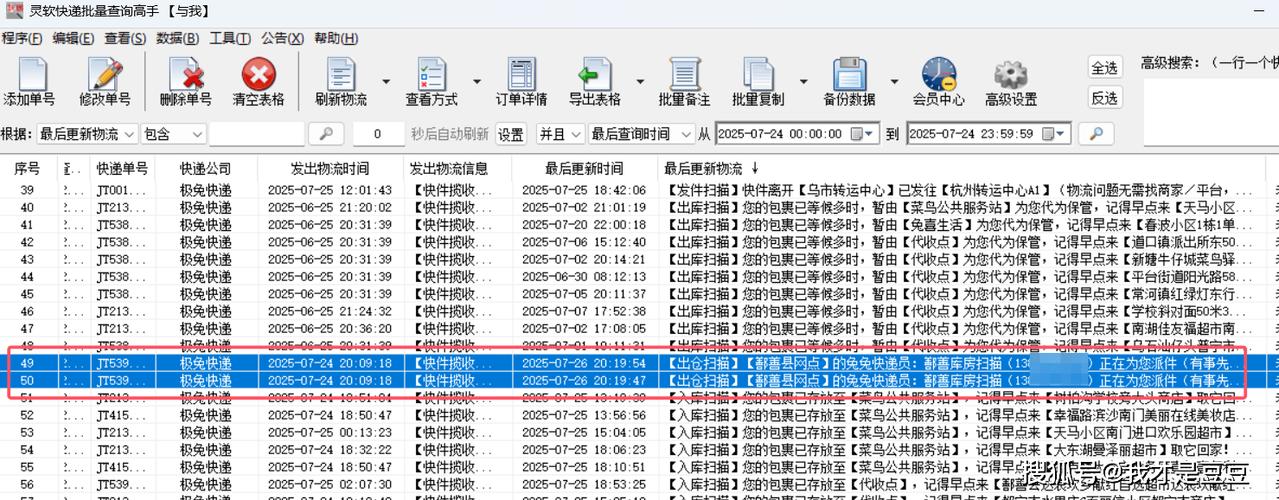Image resolution: width=1279 pixels, height=500 pixels.
Task: Open the 并且 (and) logic dropdown
Action: pos(560,134)
